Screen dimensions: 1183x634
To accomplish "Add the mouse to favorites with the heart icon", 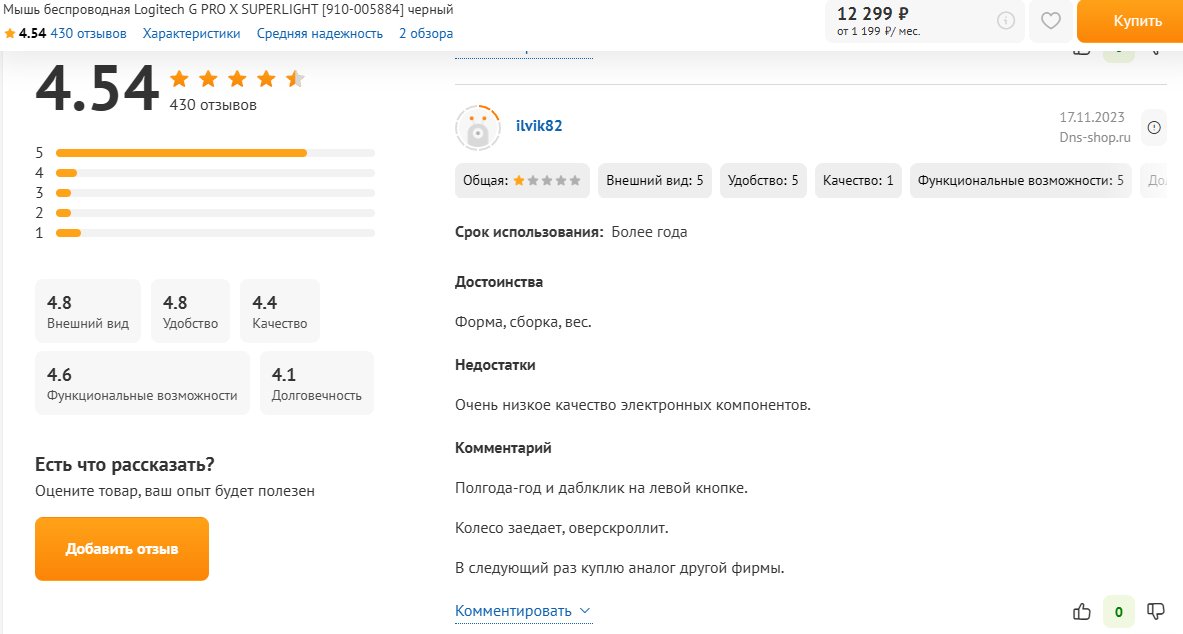I will click(x=1050, y=21).
